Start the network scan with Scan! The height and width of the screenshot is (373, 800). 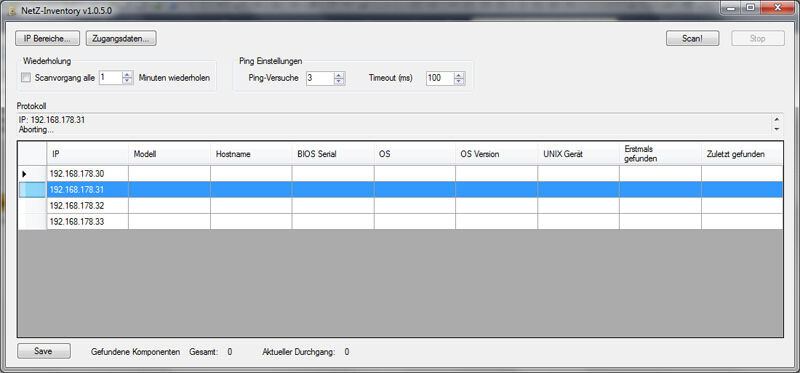click(x=692, y=38)
